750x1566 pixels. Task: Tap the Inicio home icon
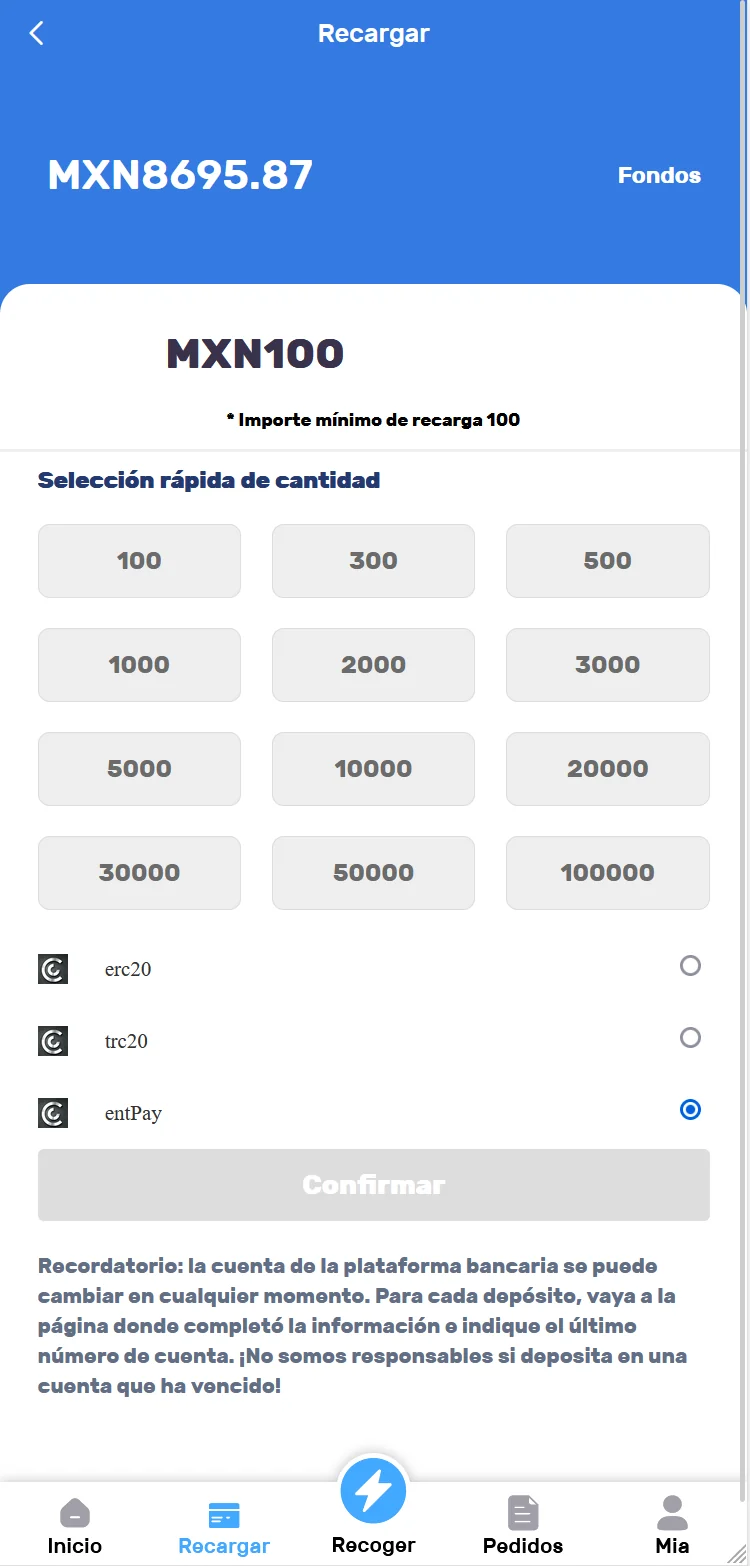(75, 1513)
